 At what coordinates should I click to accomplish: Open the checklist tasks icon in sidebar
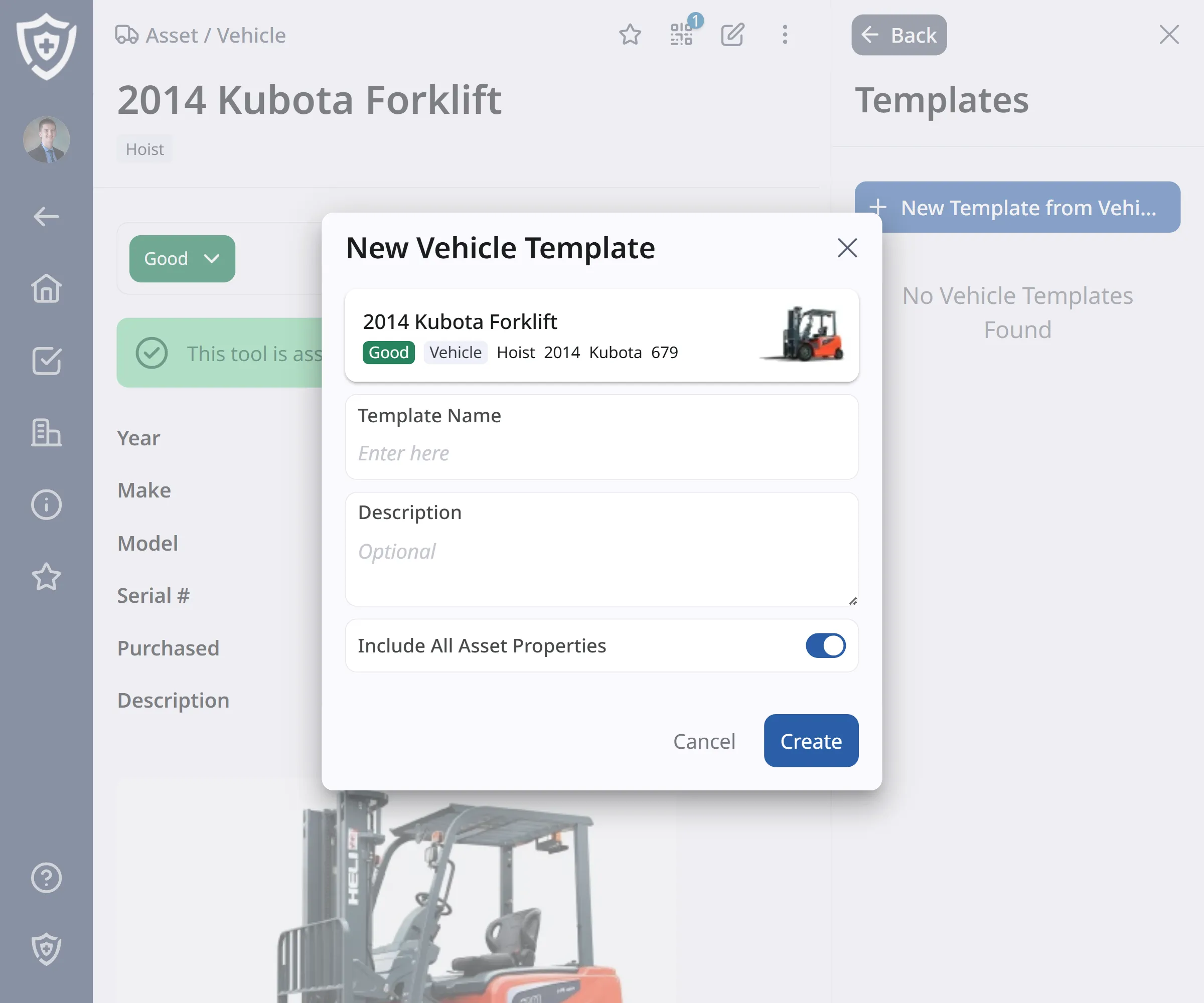coord(47,361)
